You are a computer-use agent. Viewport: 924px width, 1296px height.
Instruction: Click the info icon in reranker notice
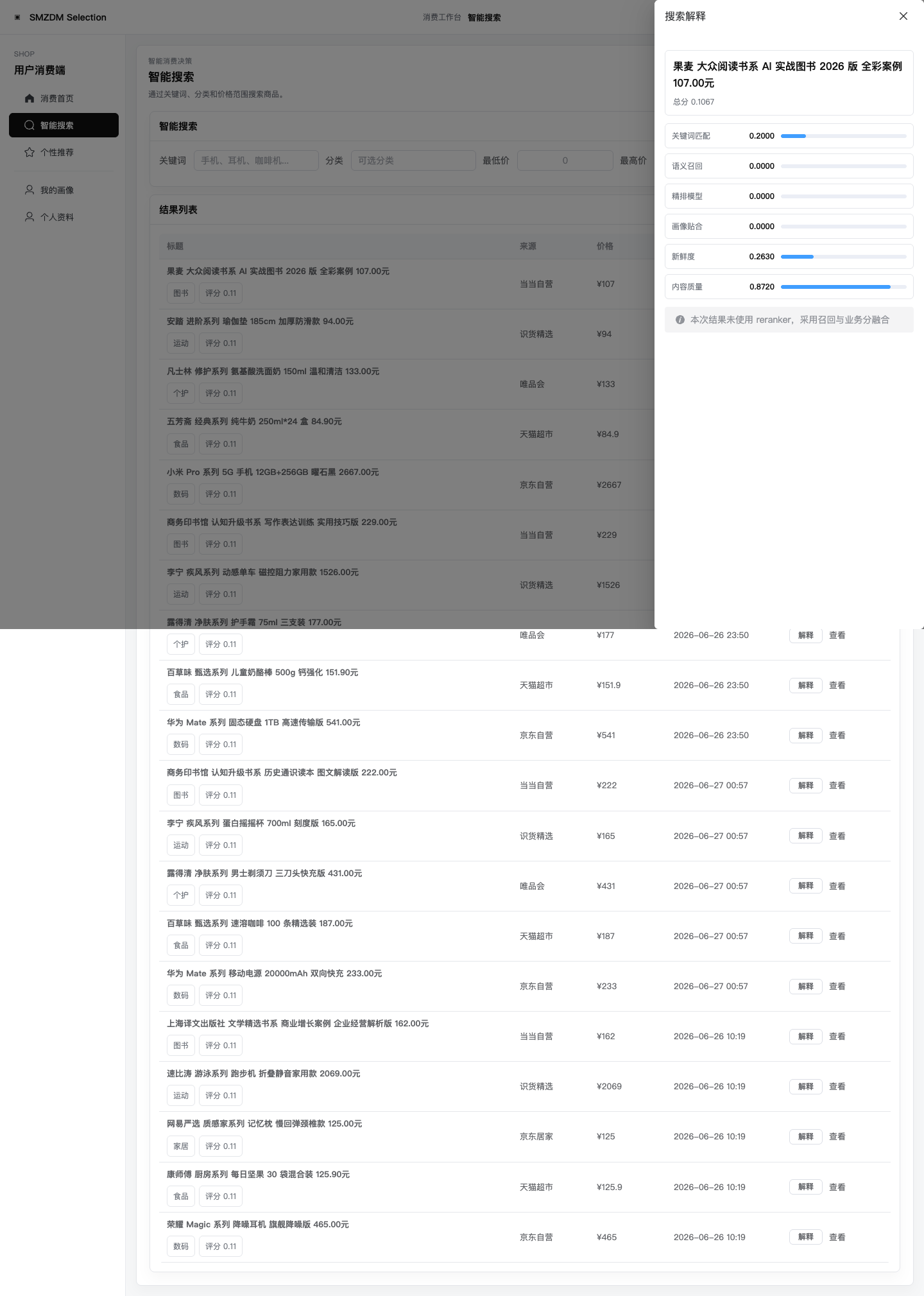click(680, 320)
